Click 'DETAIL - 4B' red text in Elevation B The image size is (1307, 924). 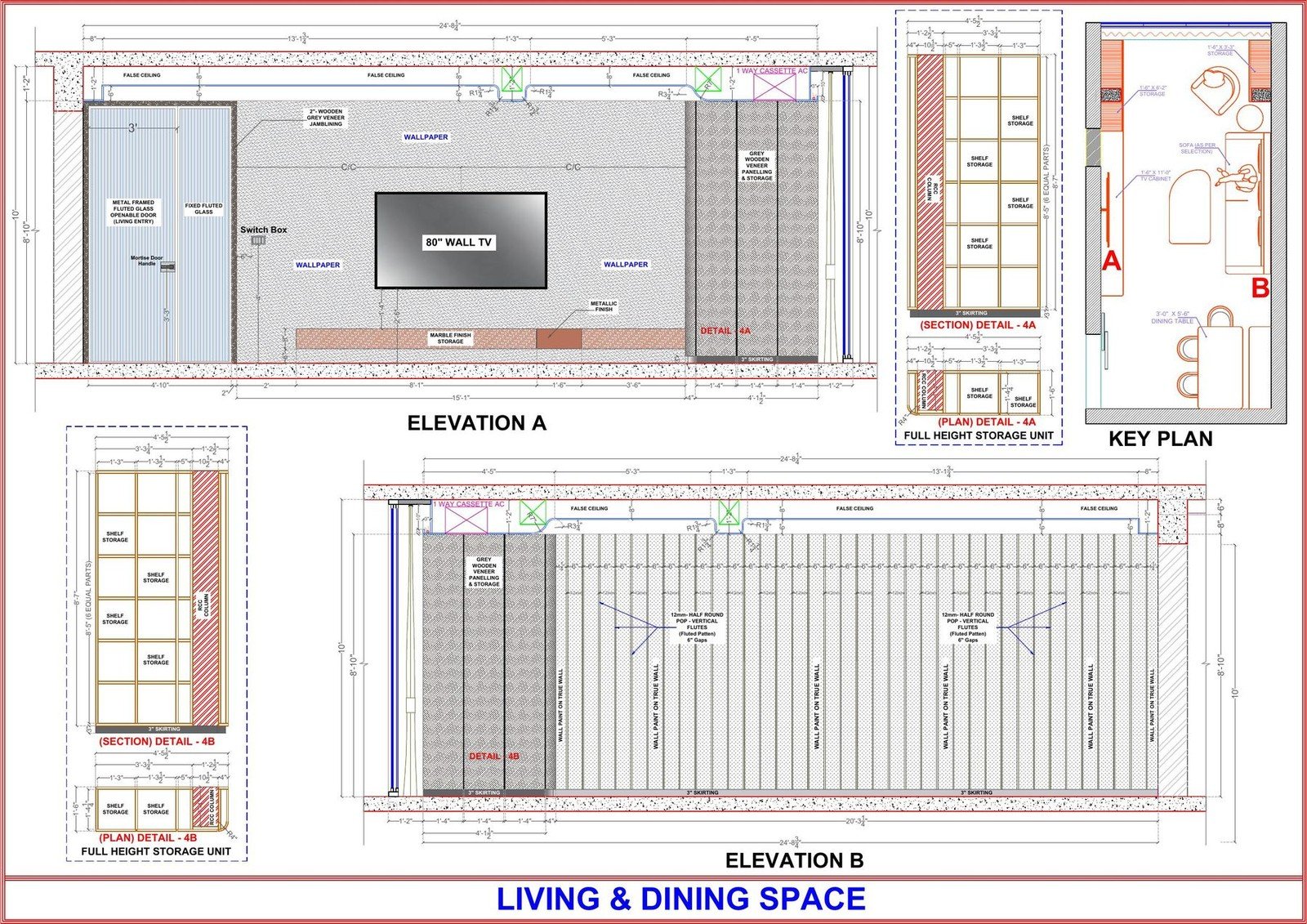(x=494, y=757)
